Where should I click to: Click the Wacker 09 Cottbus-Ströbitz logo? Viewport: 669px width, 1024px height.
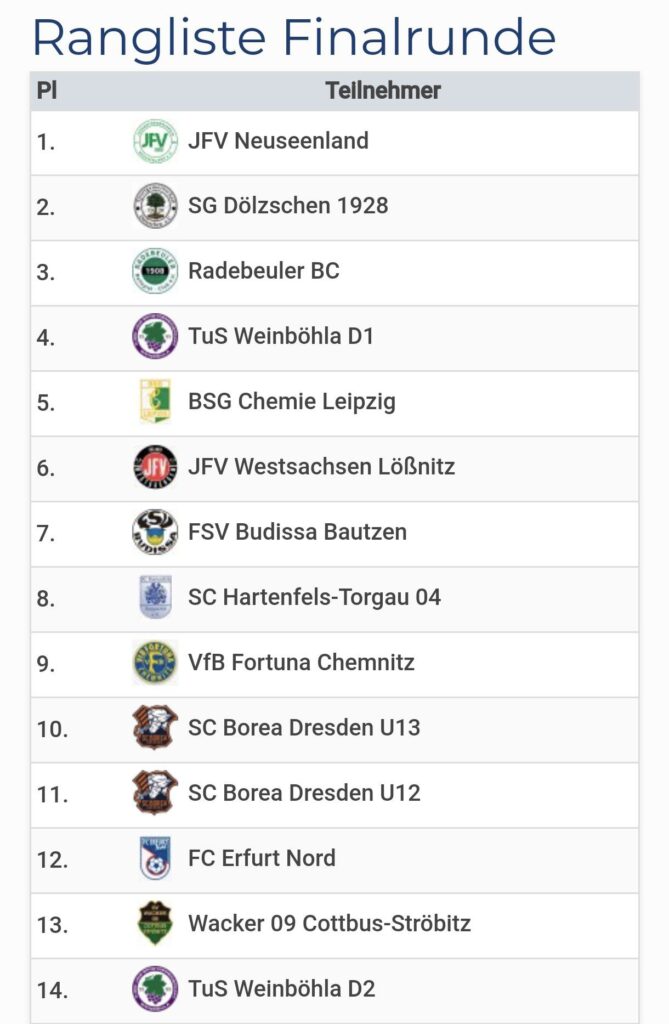(155, 923)
